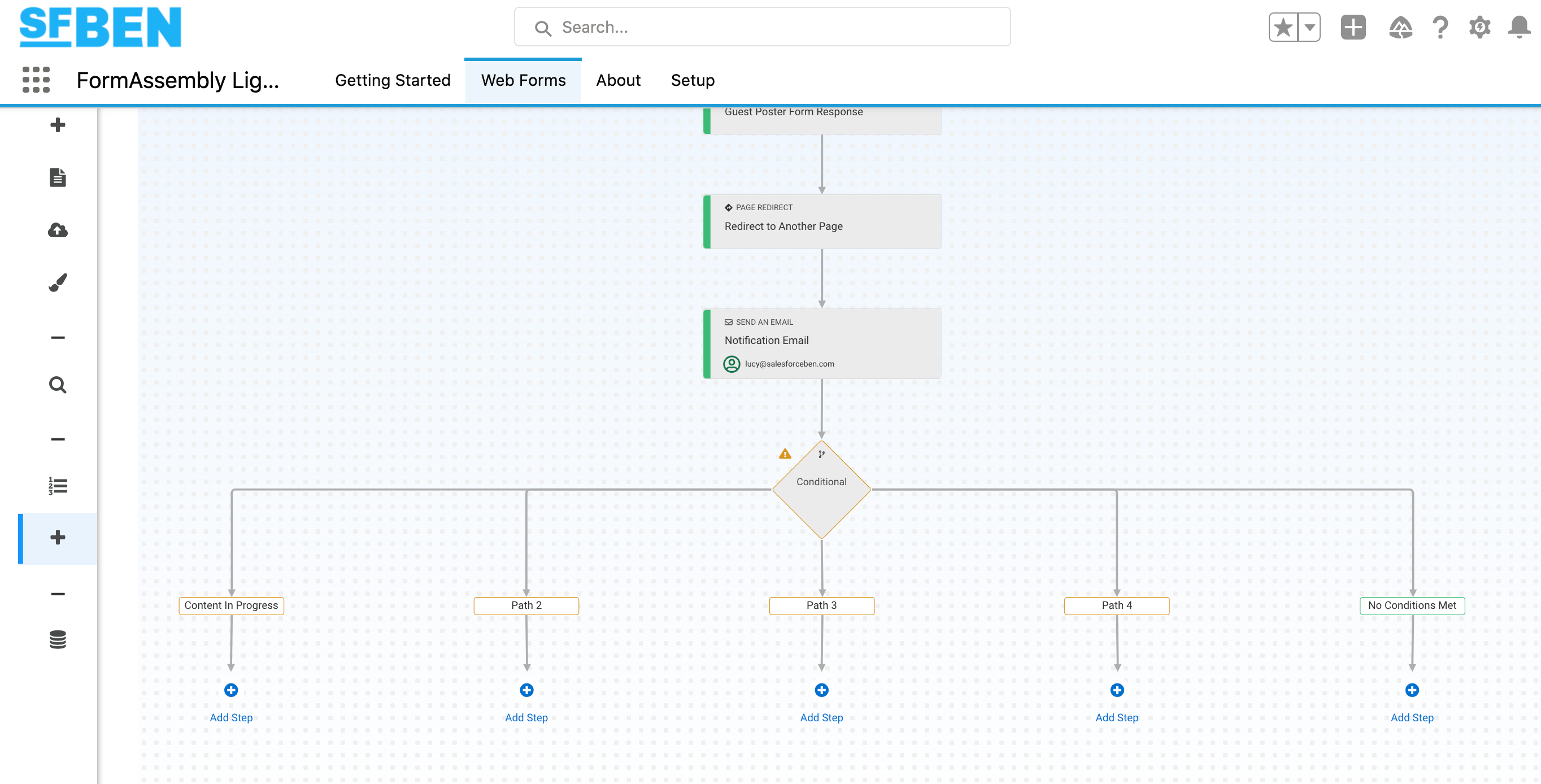This screenshot has height=784, width=1541.
Task: Click Add Step link under Content In Progress
Action: (231, 717)
